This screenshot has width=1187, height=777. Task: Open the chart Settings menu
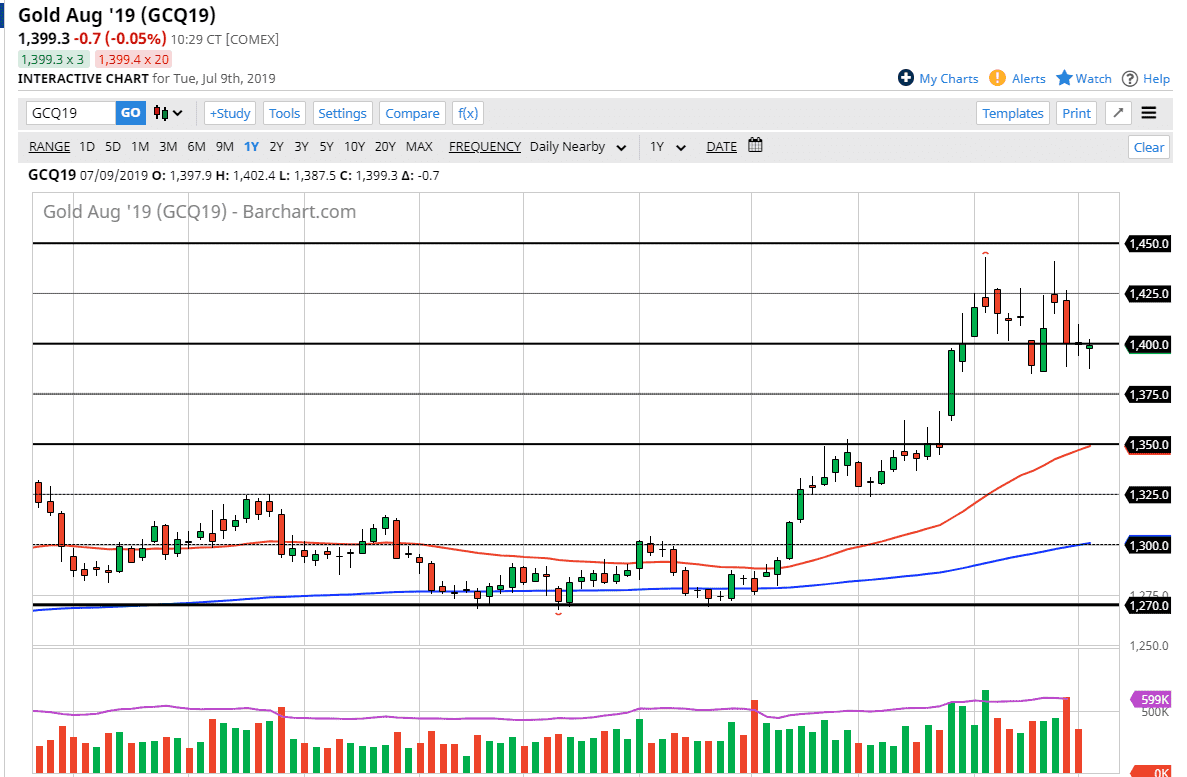(342, 113)
